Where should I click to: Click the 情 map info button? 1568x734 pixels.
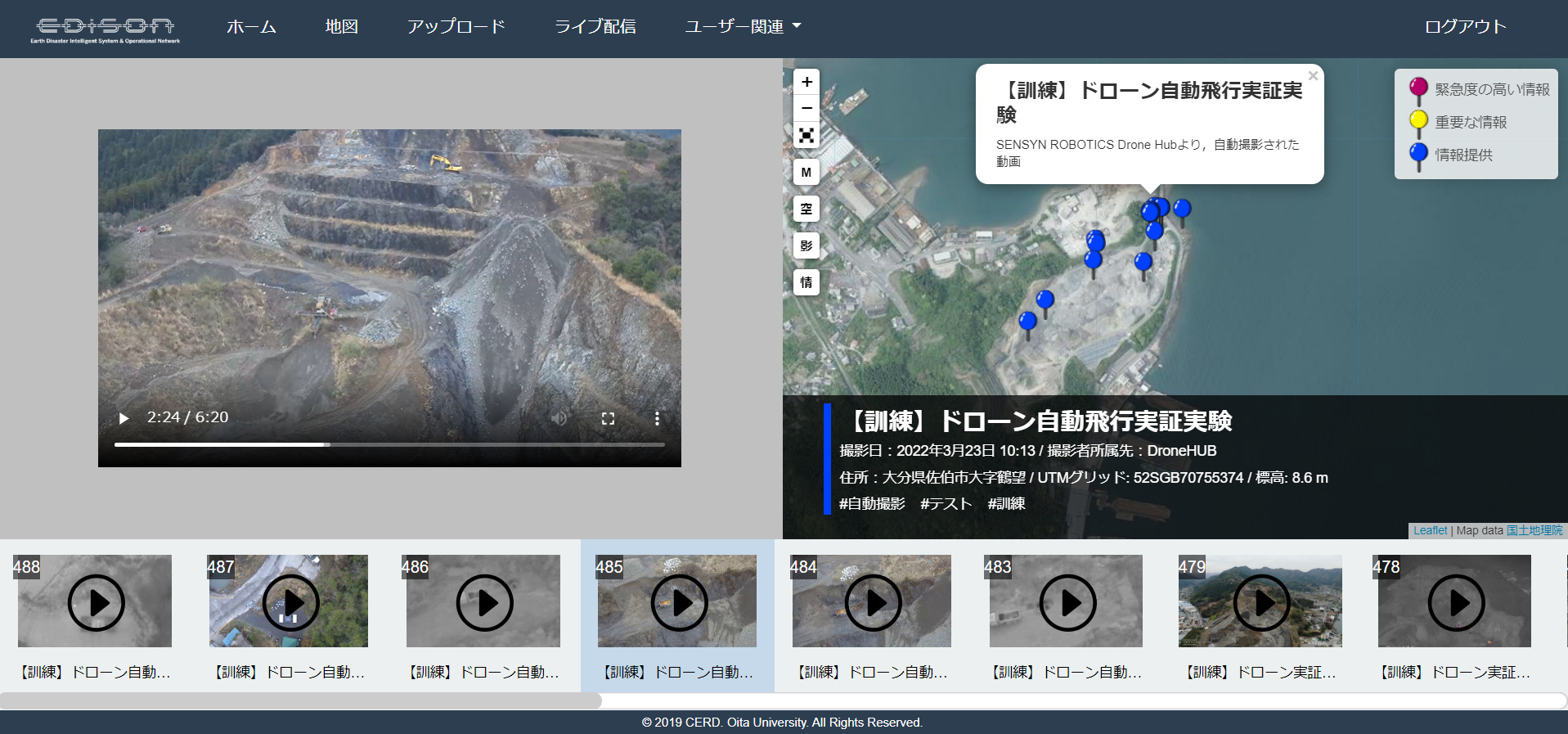[806, 282]
